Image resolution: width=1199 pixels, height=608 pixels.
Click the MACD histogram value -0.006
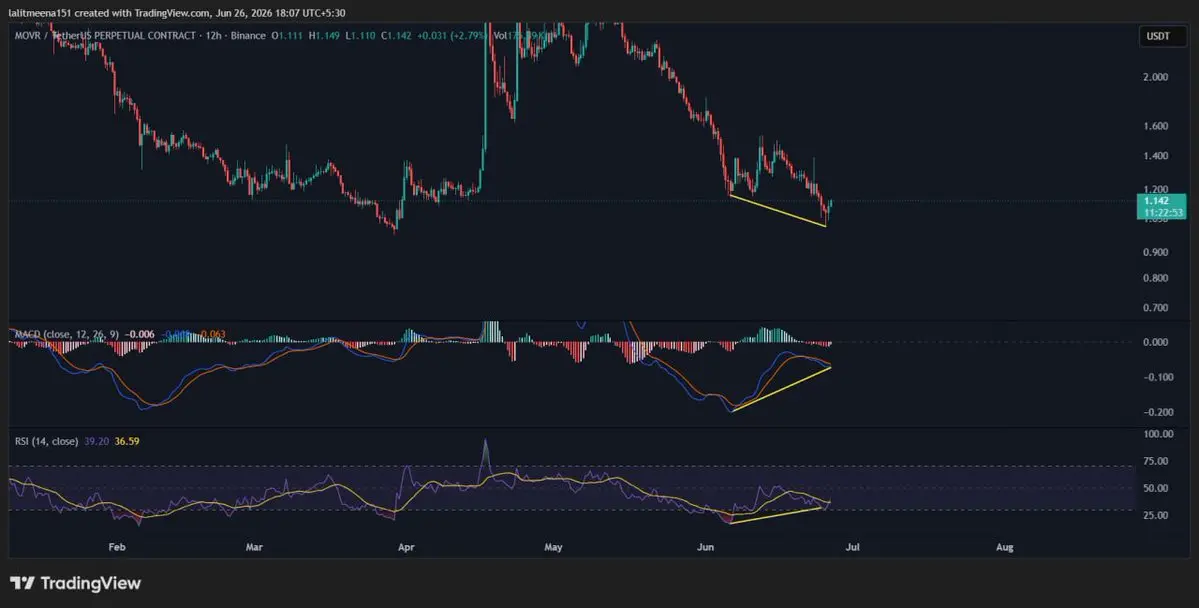(138, 333)
